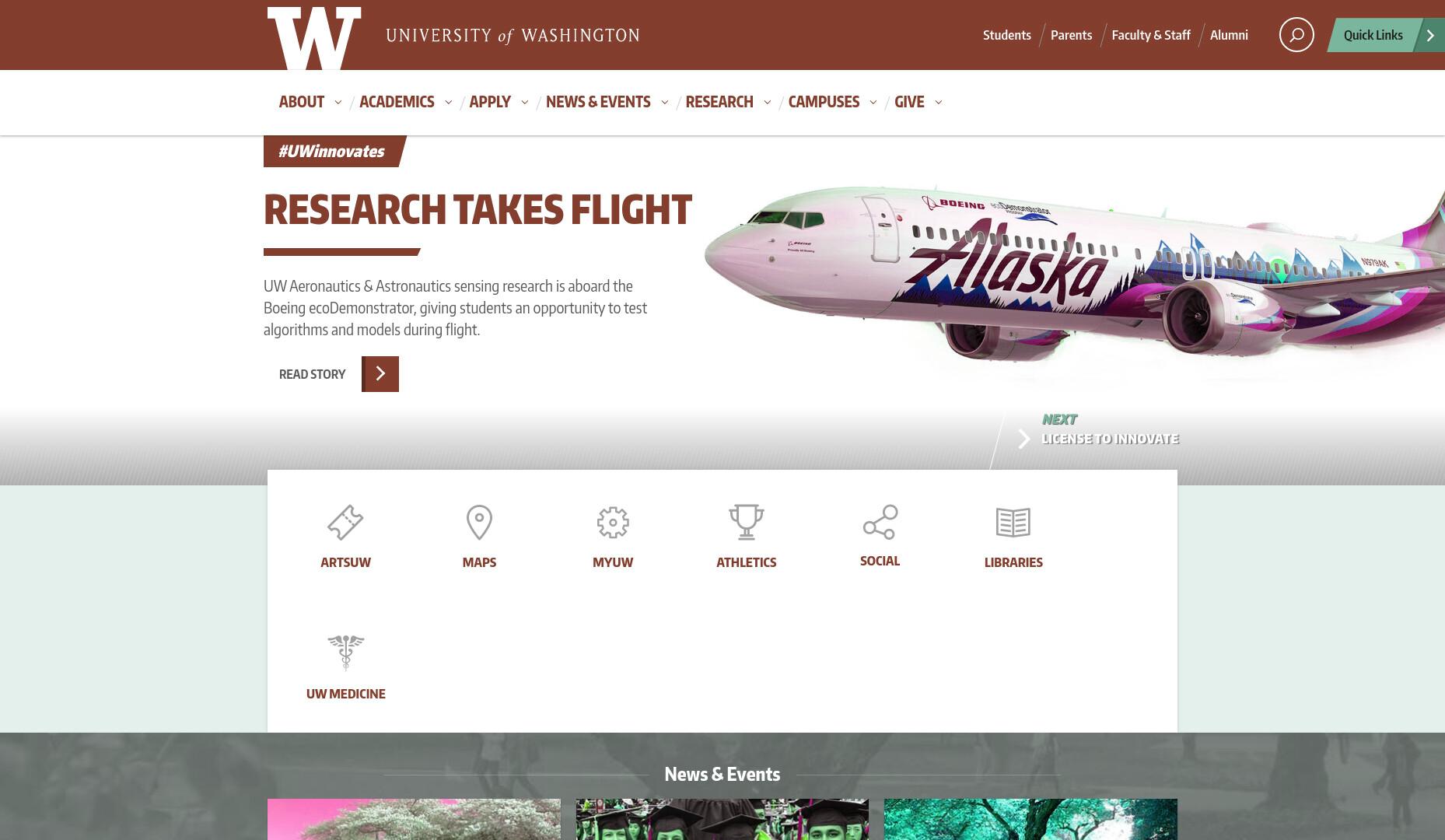Select the MyUW gear icon

(613, 522)
